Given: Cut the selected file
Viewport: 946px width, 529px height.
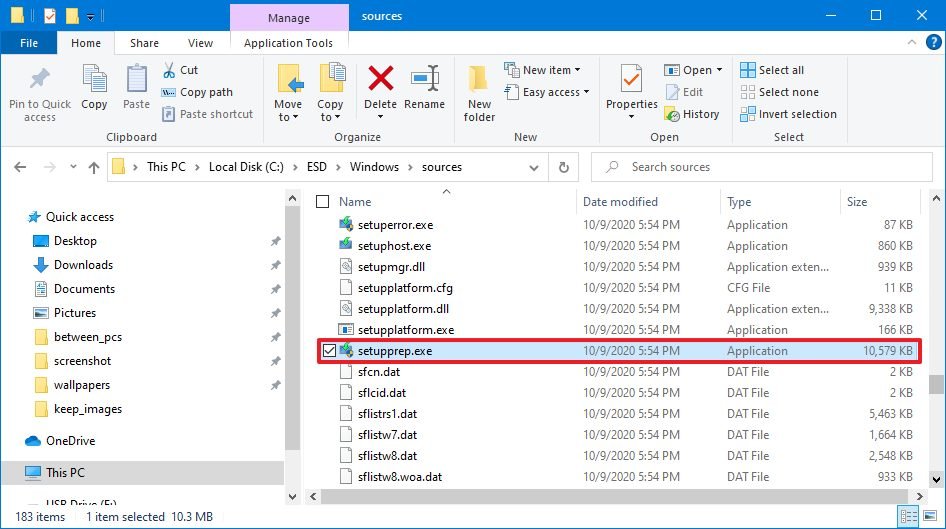Looking at the screenshot, I should click(x=180, y=70).
